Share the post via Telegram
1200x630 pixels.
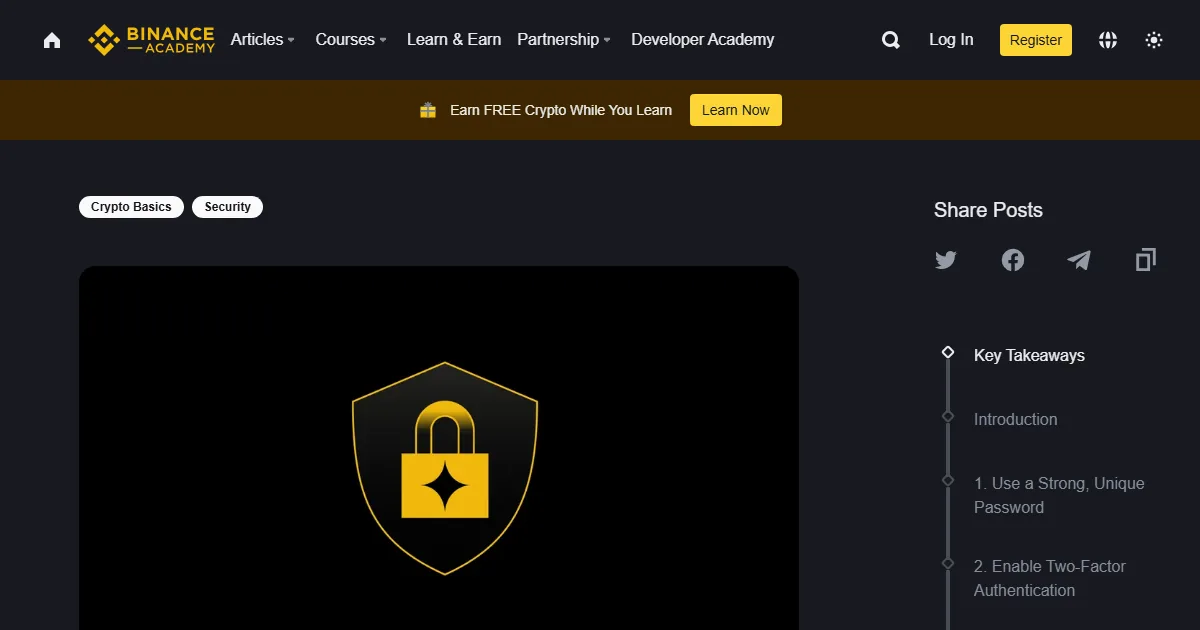coord(1079,260)
